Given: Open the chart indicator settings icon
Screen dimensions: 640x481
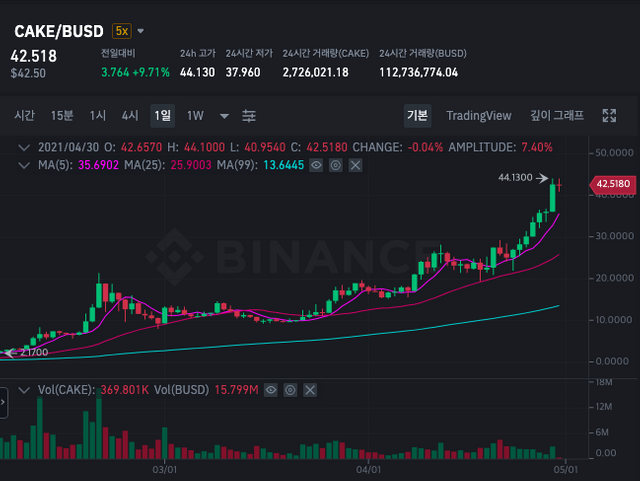Looking at the screenshot, I should tap(250, 116).
